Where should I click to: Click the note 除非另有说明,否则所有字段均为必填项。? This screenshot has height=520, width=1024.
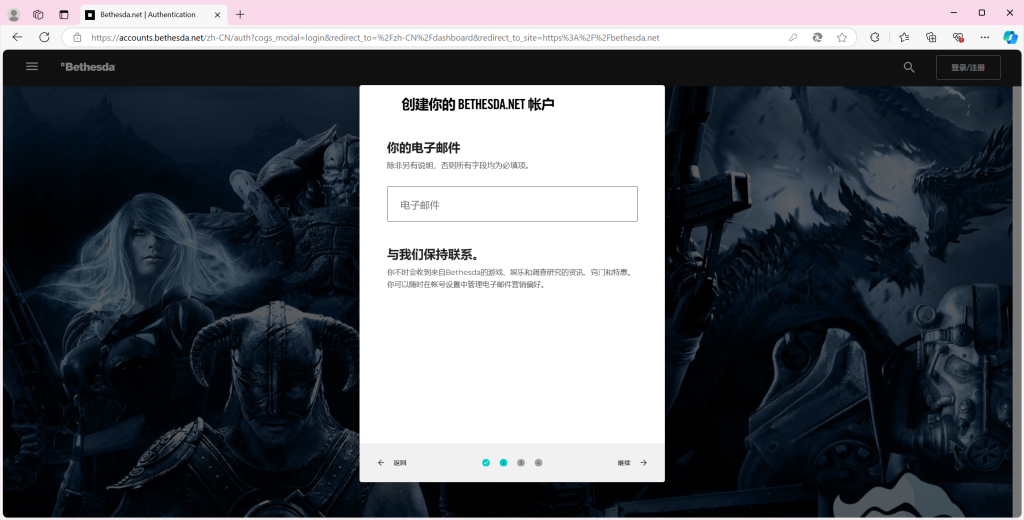pyautogui.click(x=458, y=166)
